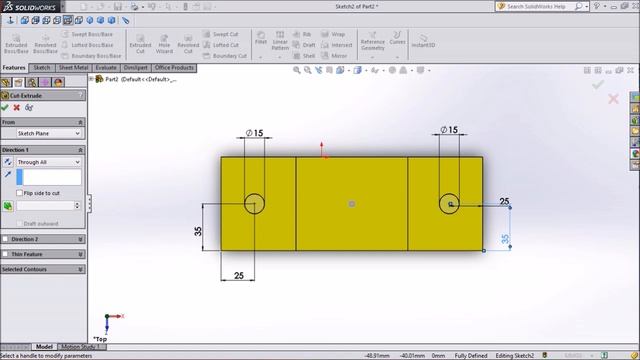Open the Motion Study 1 tab

click(80, 347)
